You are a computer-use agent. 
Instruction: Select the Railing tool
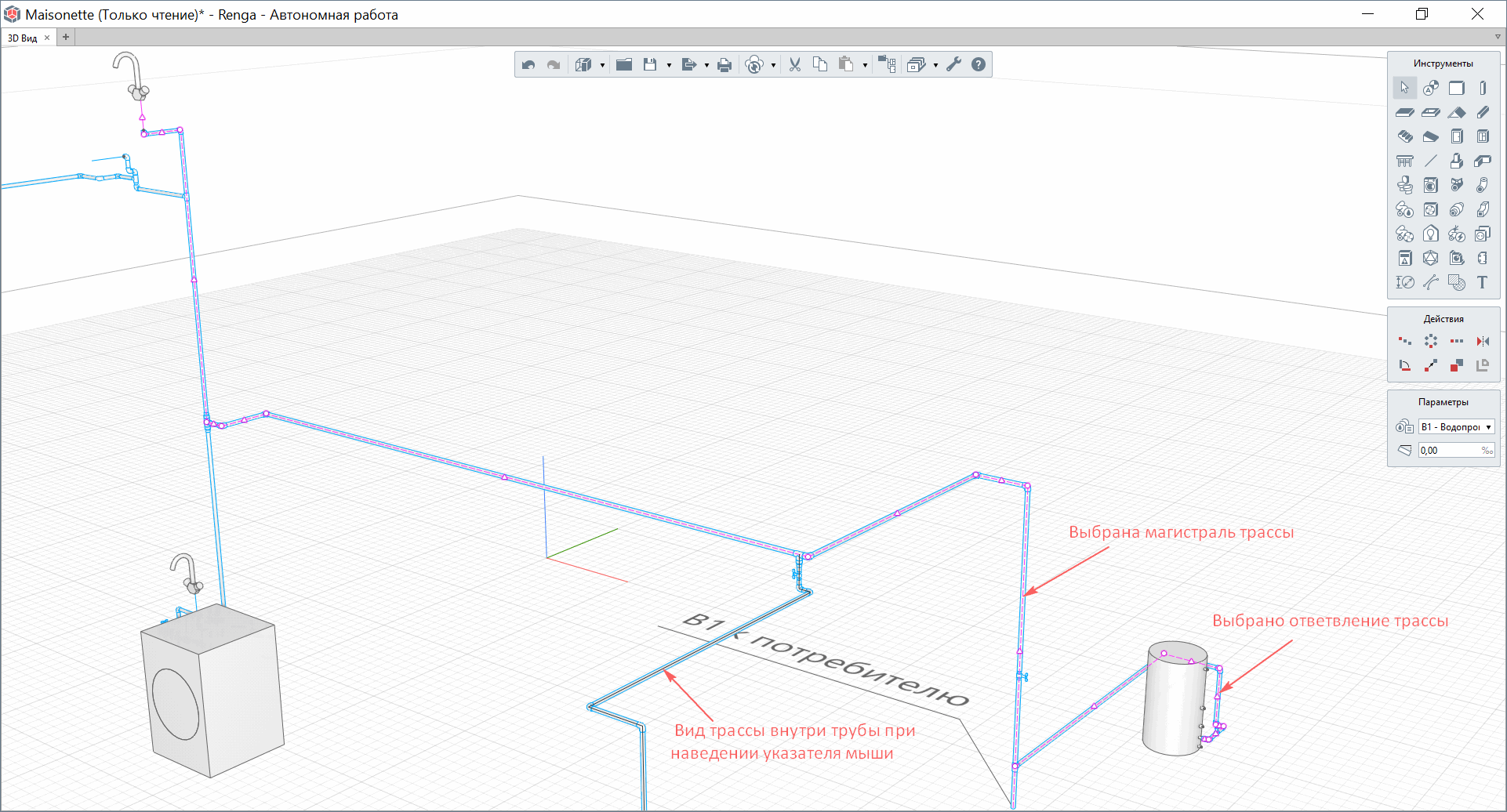pyautogui.click(x=1404, y=161)
